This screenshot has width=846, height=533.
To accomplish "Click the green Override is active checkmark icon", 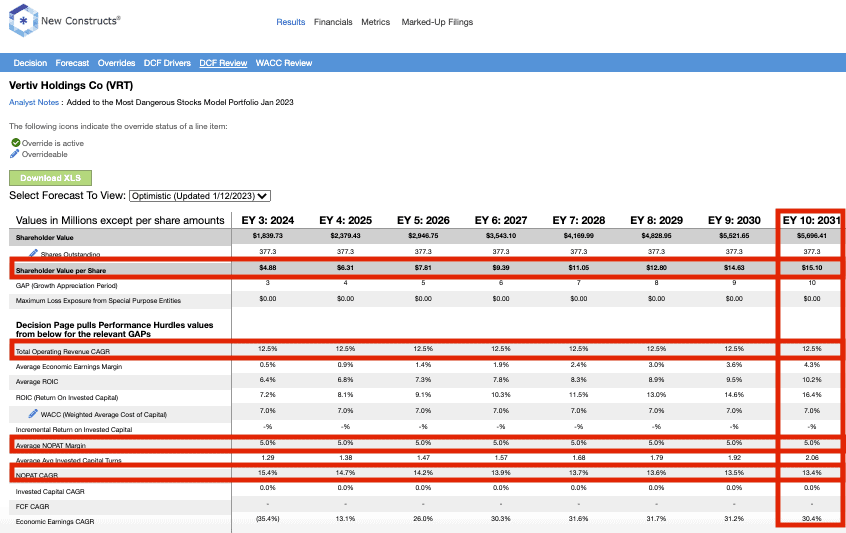I will tap(16, 142).
